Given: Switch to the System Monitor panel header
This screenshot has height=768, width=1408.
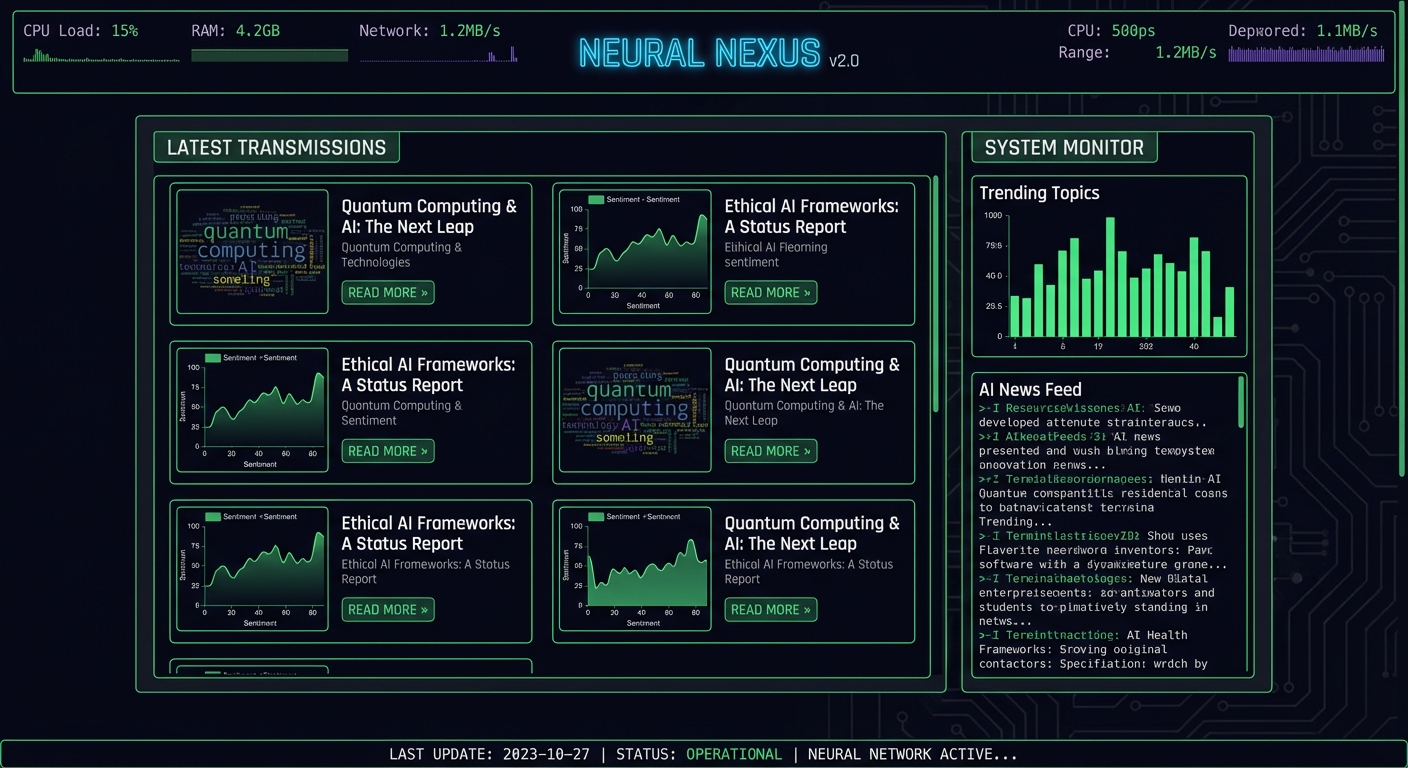Looking at the screenshot, I should click(x=1064, y=147).
